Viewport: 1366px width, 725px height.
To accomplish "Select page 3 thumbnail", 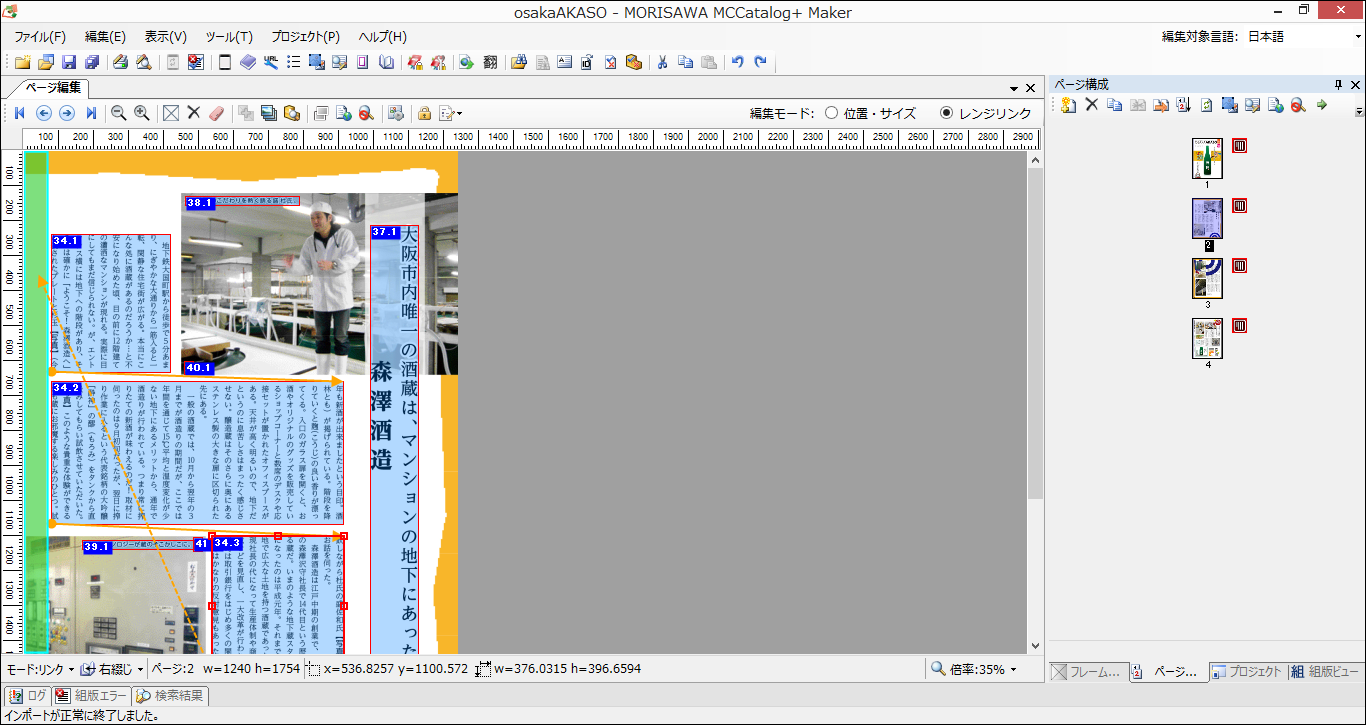I will (x=1207, y=278).
